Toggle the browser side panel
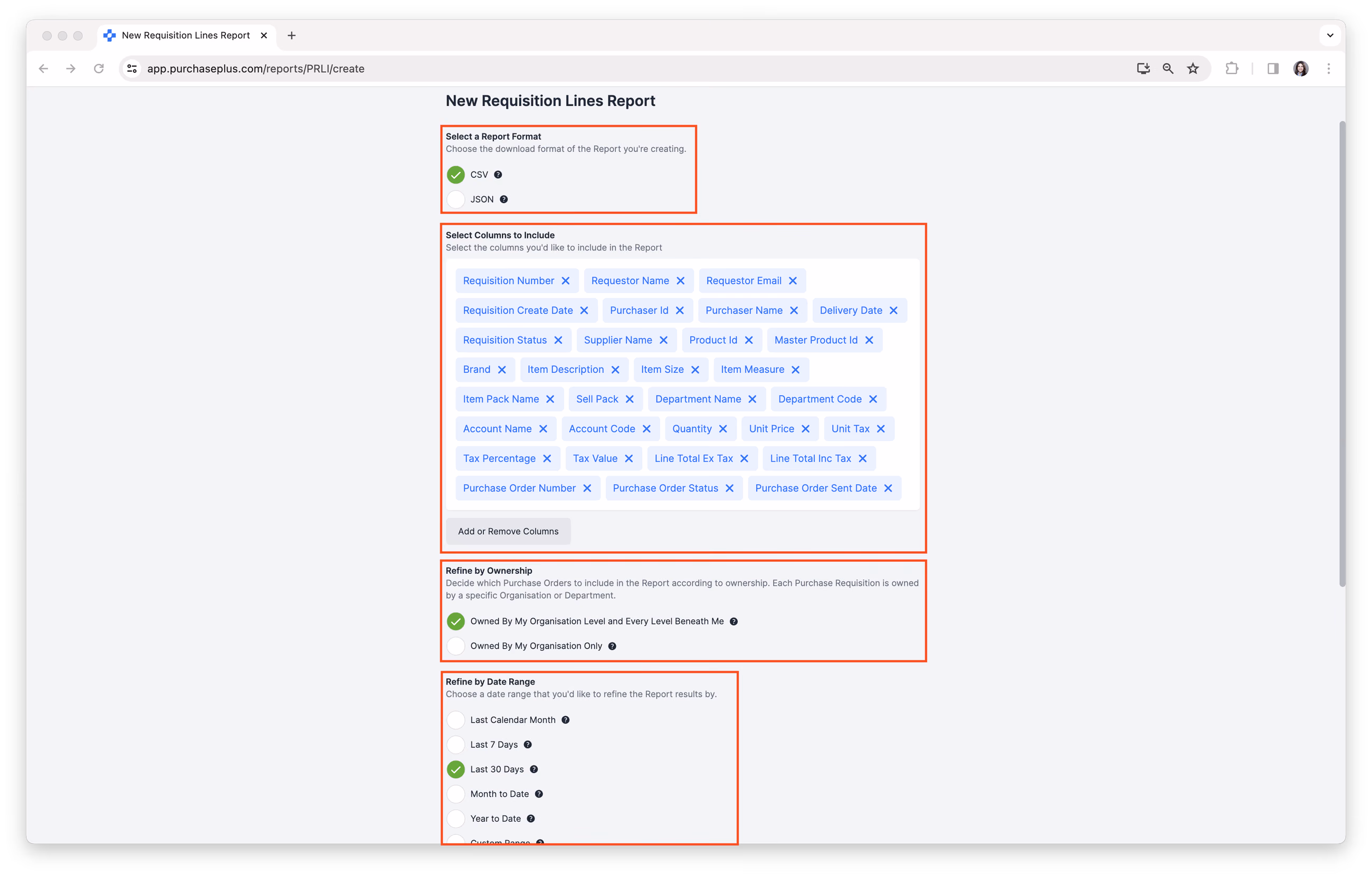Screen dimensions: 1372x876 coord(1273,69)
